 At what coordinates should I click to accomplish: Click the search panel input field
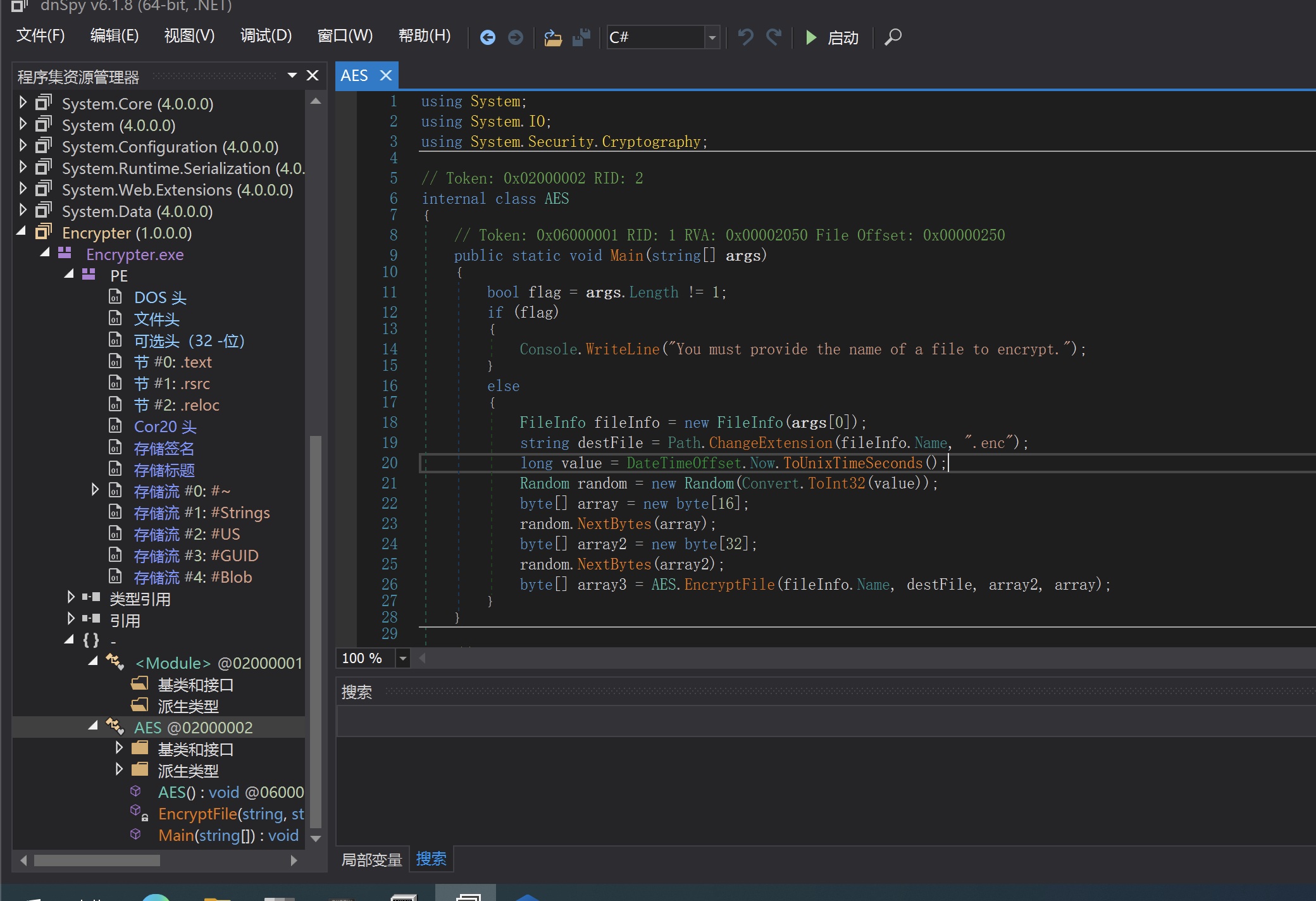coord(822,721)
